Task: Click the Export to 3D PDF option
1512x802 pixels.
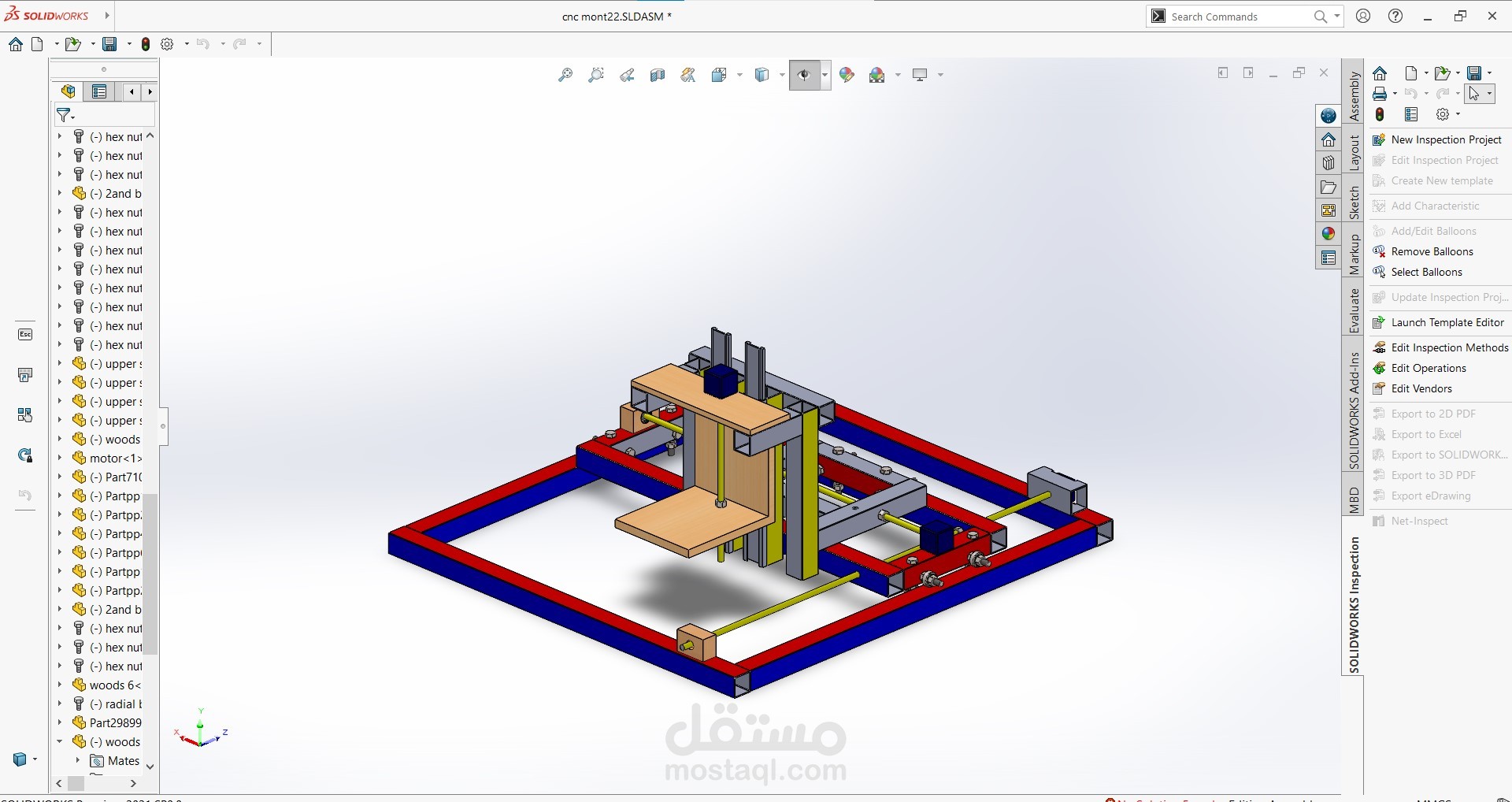Action: pyautogui.click(x=1432, y=474)
